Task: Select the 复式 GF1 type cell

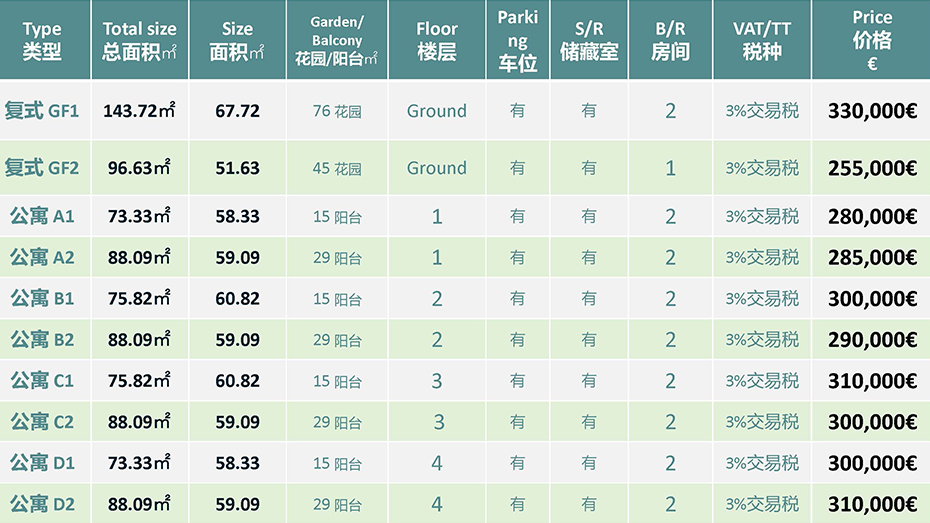Action: (x=42, y=110)
